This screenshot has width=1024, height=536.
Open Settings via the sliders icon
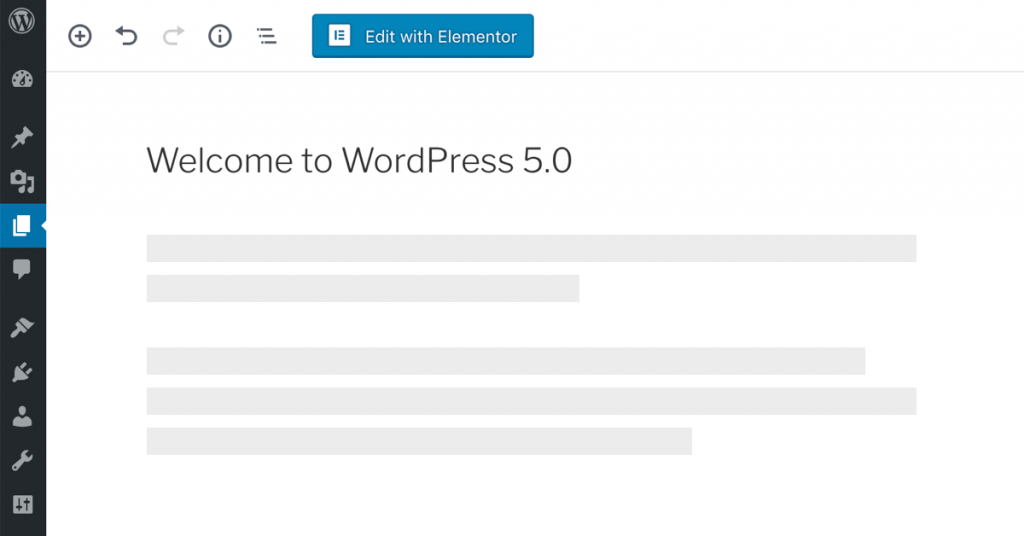pos(22,505)
